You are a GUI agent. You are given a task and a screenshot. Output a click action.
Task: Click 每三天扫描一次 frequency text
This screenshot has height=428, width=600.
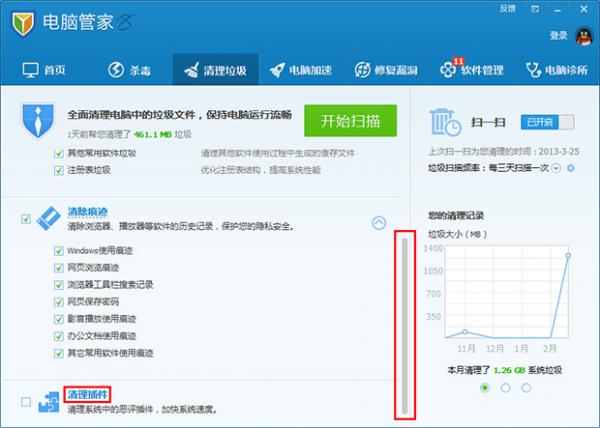(519, 168)
